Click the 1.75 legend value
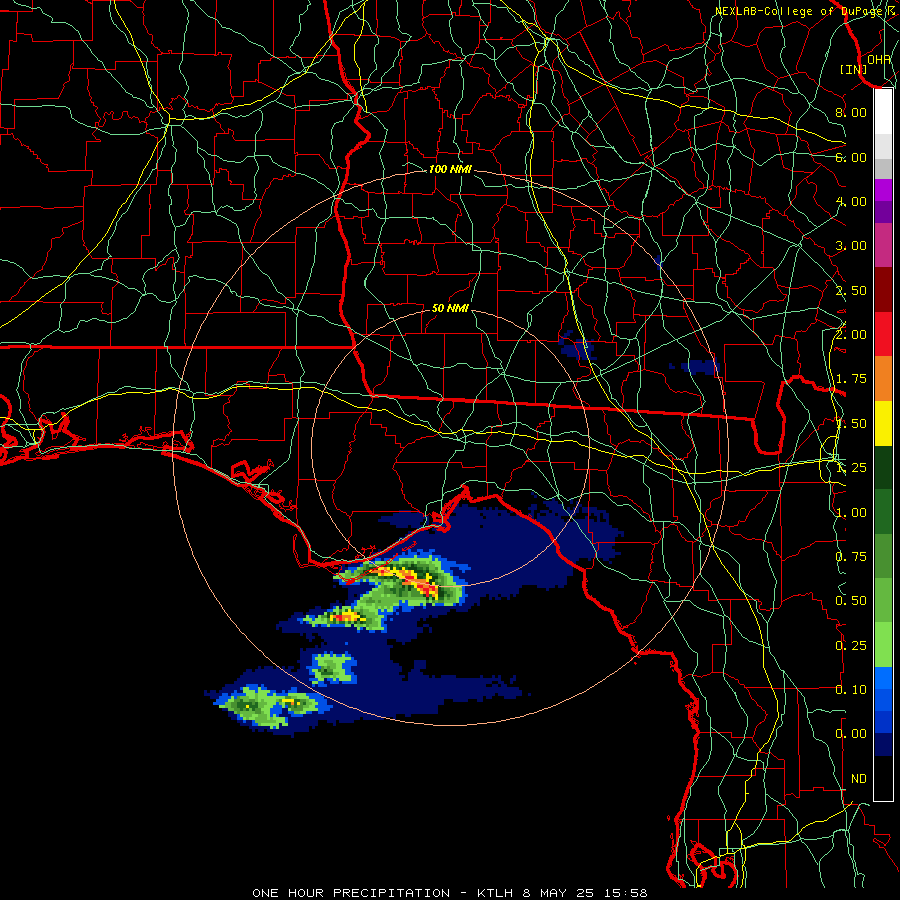 tap(851, 379)
